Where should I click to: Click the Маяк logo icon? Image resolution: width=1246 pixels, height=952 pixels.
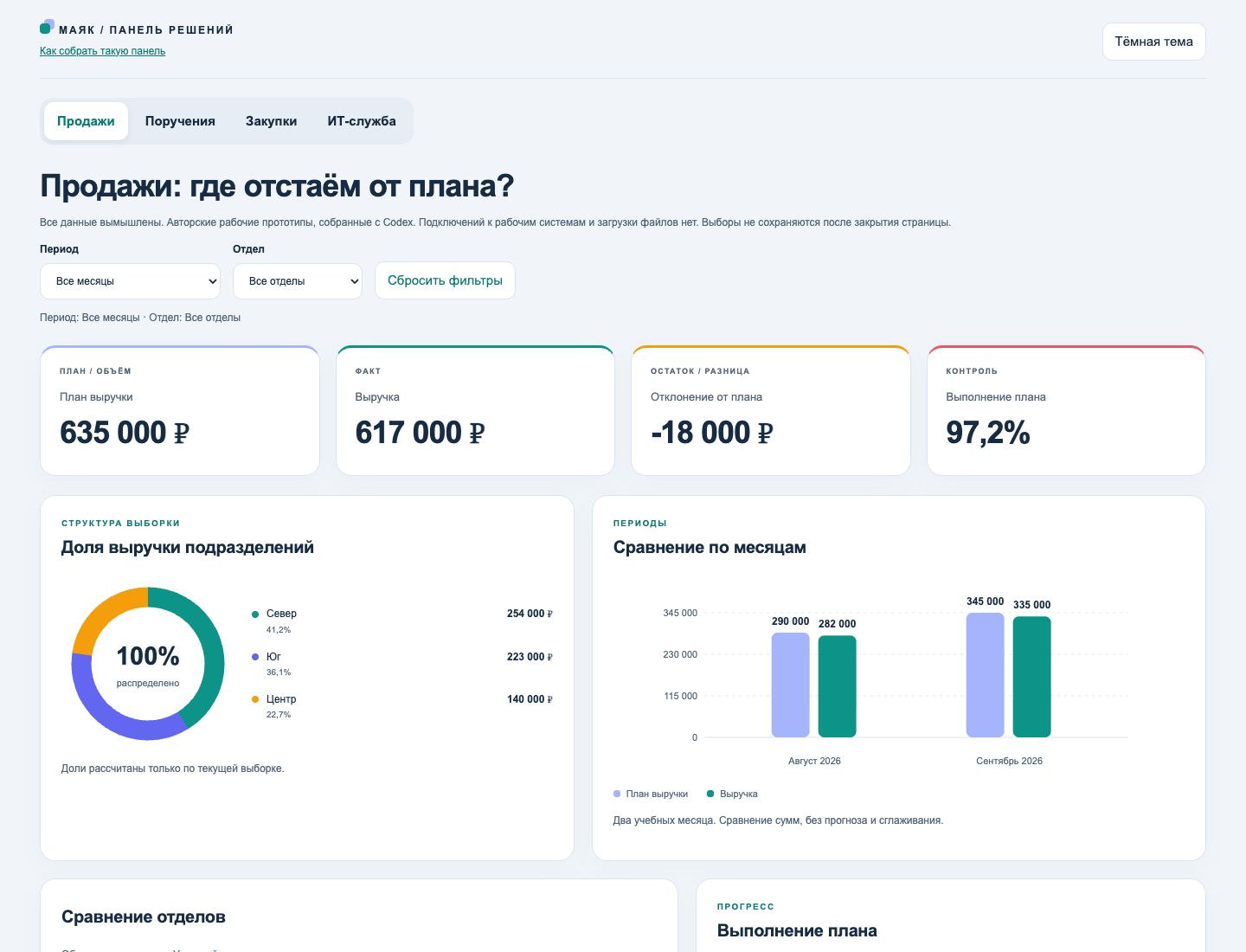tap(47, 27)
